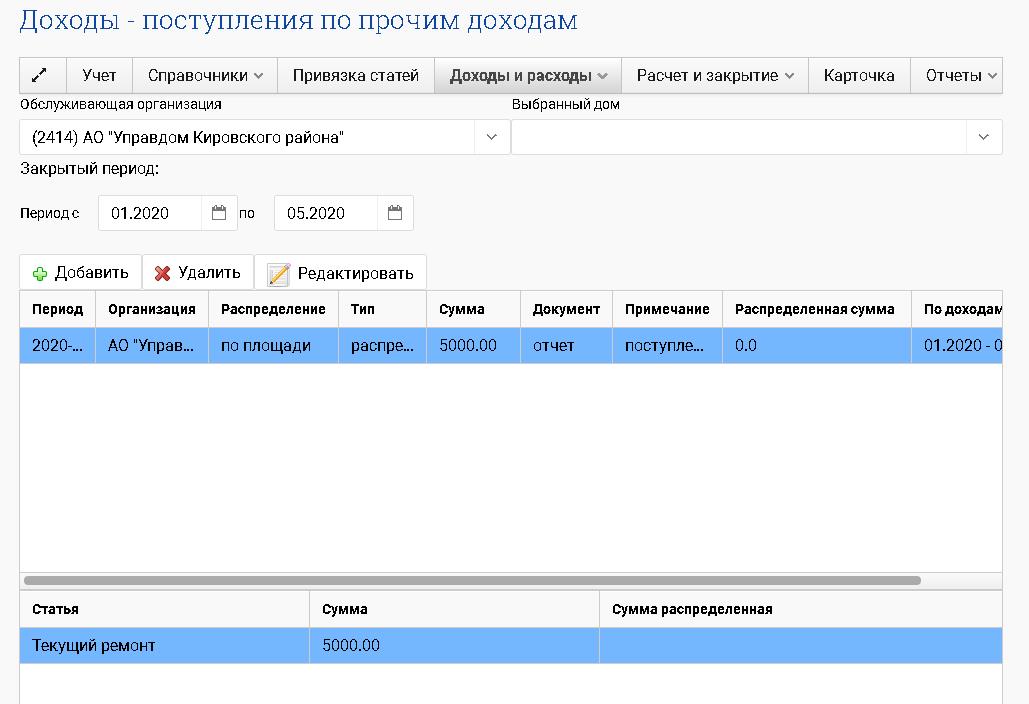Open the Карточка section
The width and height of the screenshot is (1029, 704).
pos(859,76)
